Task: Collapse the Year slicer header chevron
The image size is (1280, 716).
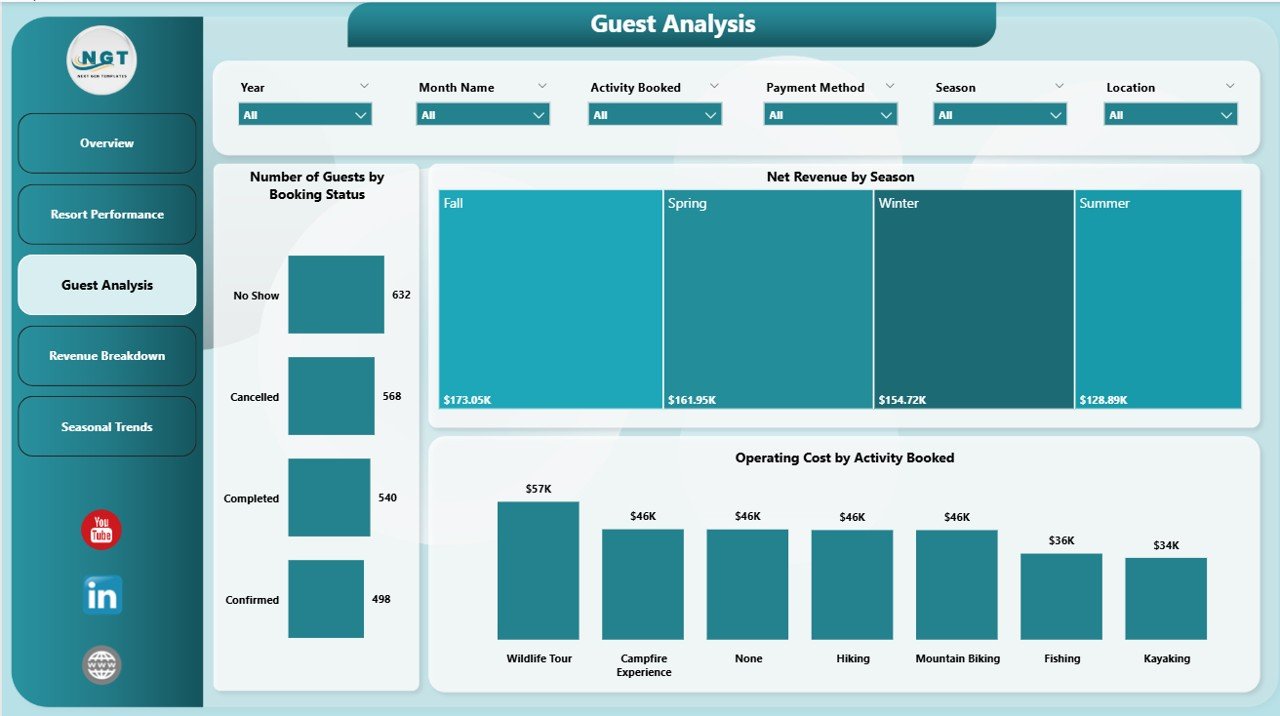Action: coord(364,86)
